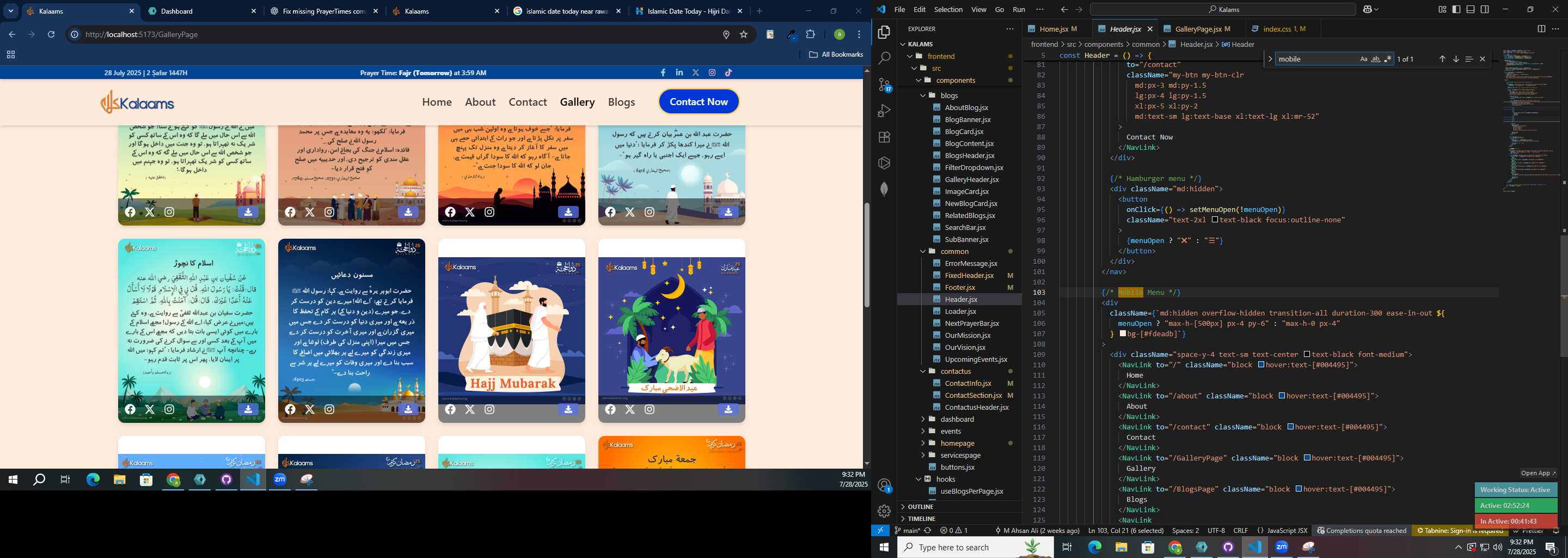Go to the Blogs page on website
This screenshot has height=558, width=1568.
tap(621, 102)
